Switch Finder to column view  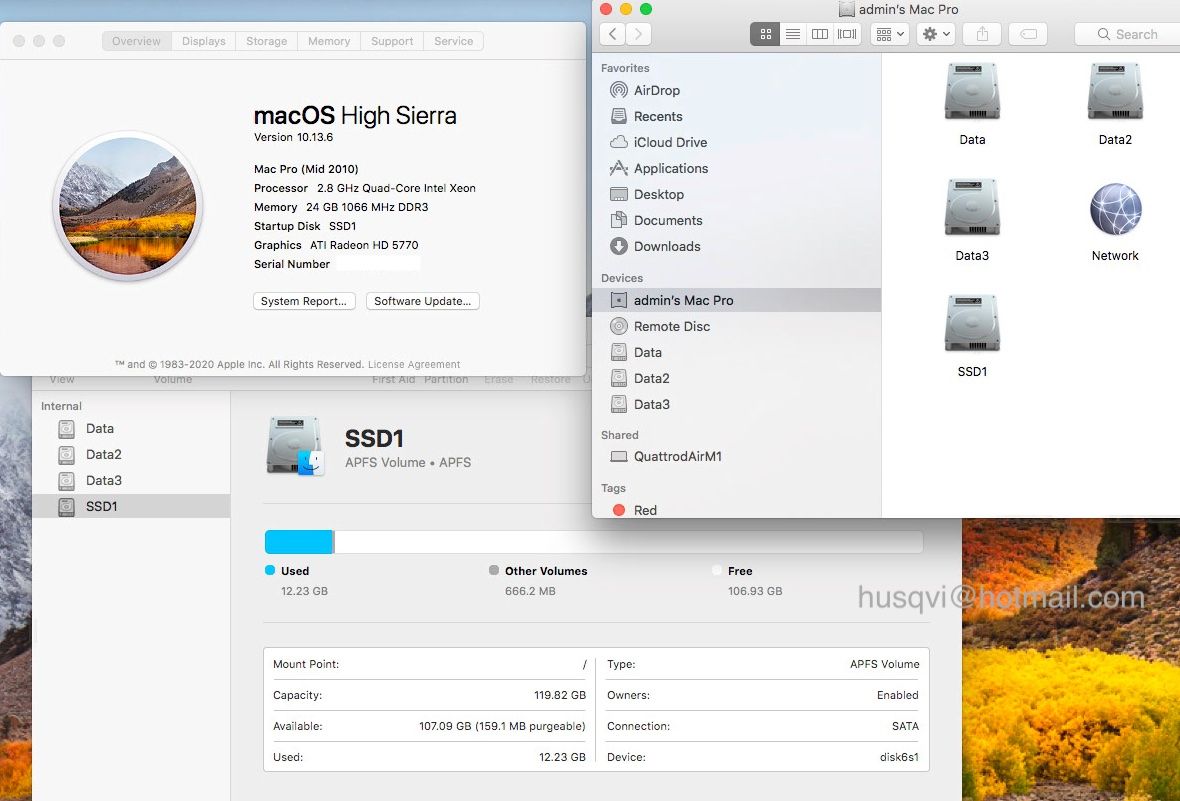tap(820, 34)
